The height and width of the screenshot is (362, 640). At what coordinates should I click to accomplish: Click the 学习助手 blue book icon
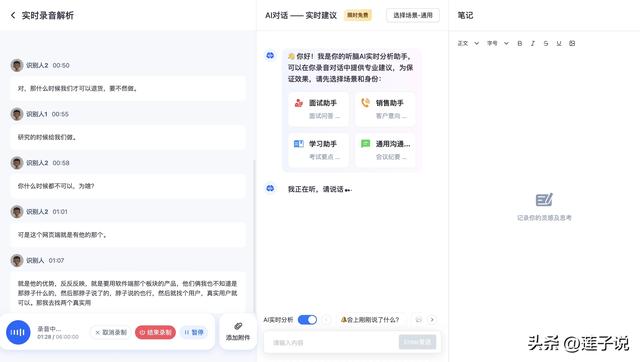point(299,144)
